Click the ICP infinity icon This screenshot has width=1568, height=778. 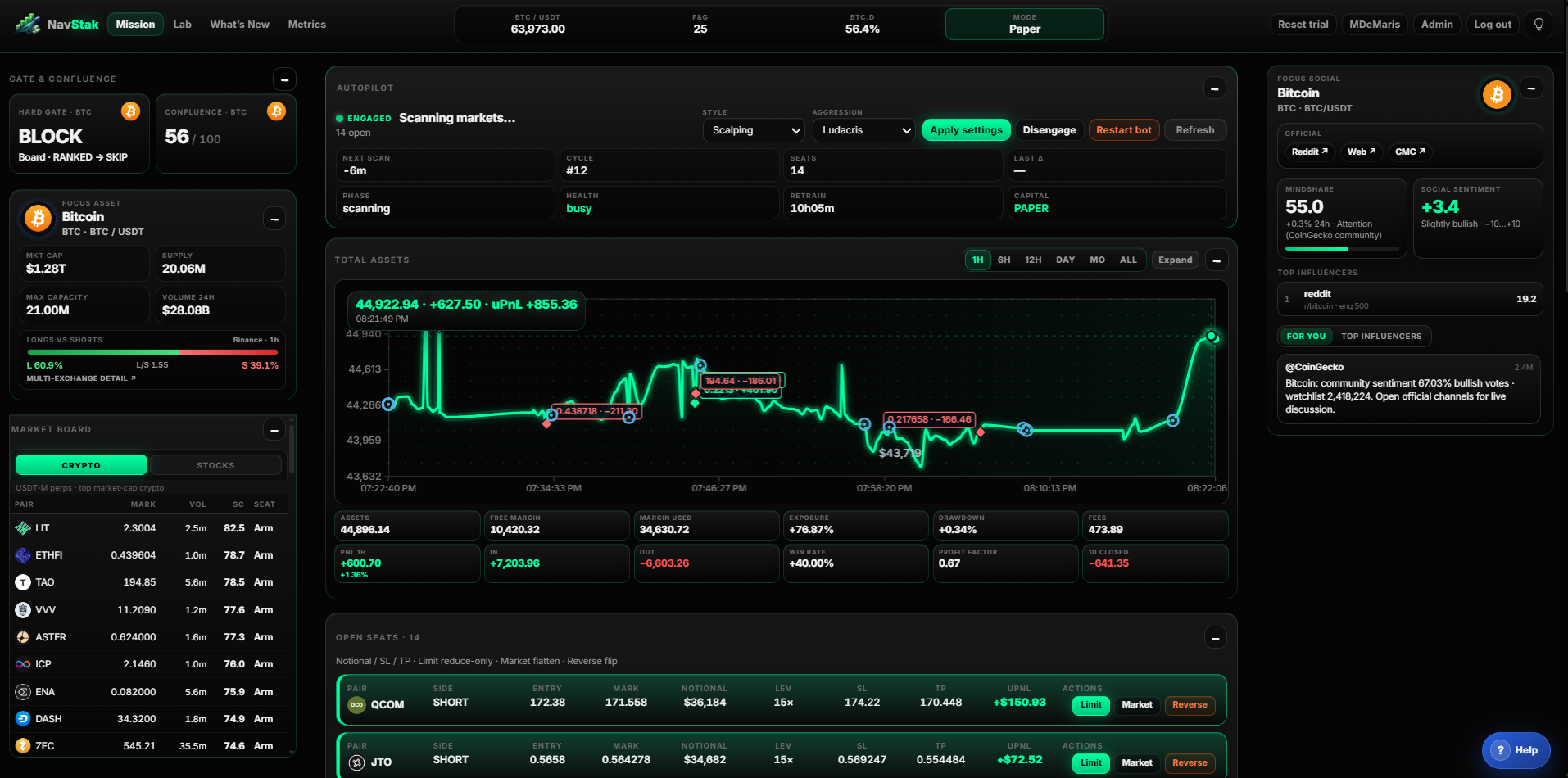pos(23,664)
